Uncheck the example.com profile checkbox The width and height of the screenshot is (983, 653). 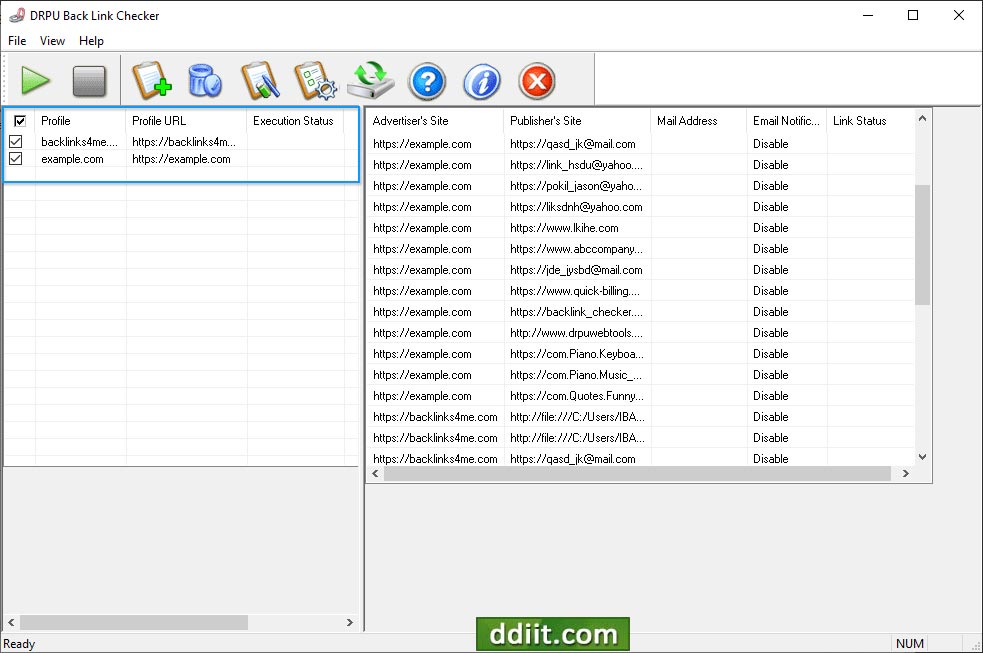pyautogui.click(x=18, y=159)
